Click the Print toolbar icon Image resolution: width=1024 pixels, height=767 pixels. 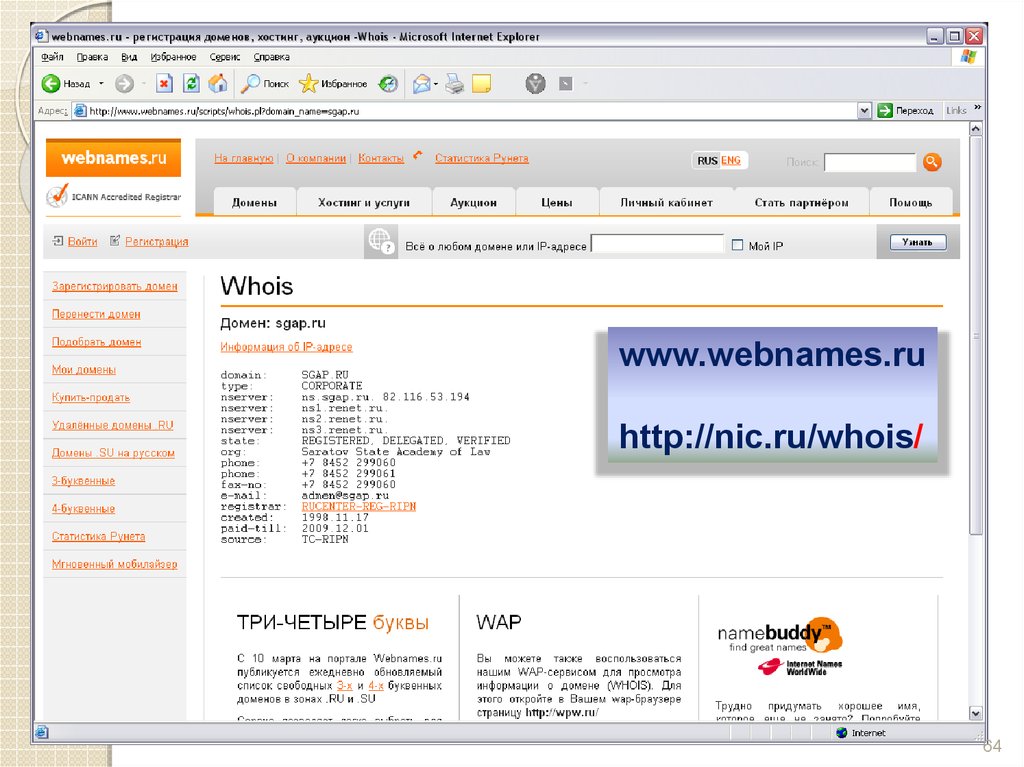pos(454,84)
